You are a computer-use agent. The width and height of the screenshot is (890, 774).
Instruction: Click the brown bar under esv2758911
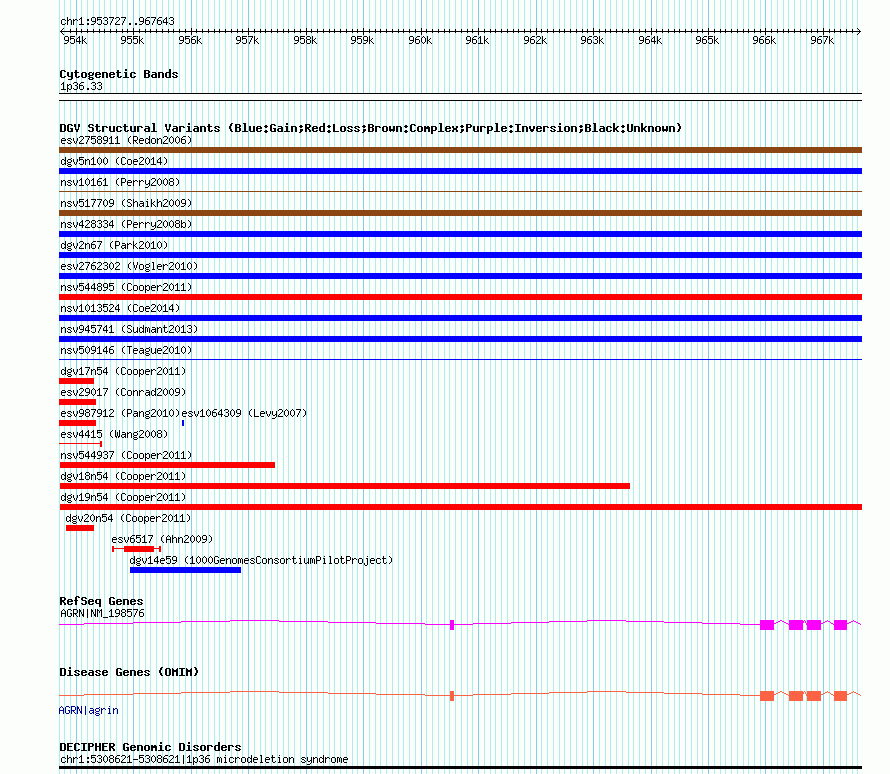(x=460, y=150)
